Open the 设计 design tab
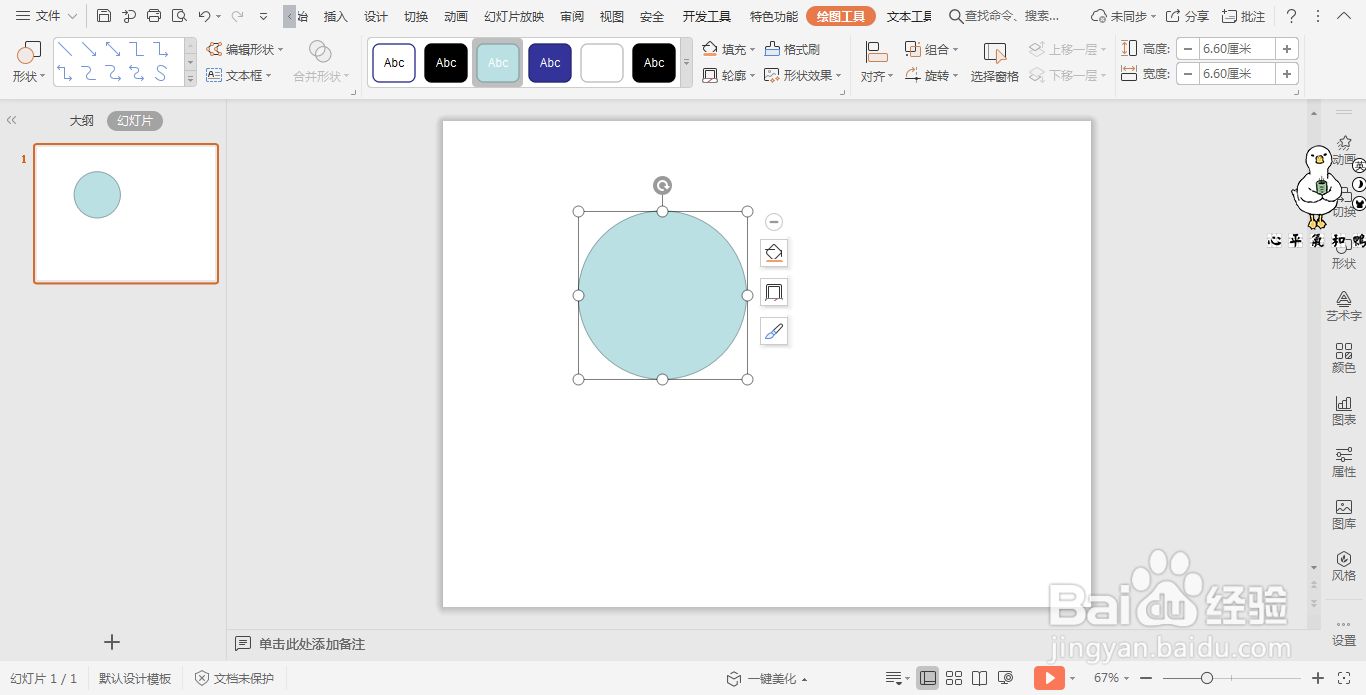This screenshot has width=1366, height=695. (376, 17)
